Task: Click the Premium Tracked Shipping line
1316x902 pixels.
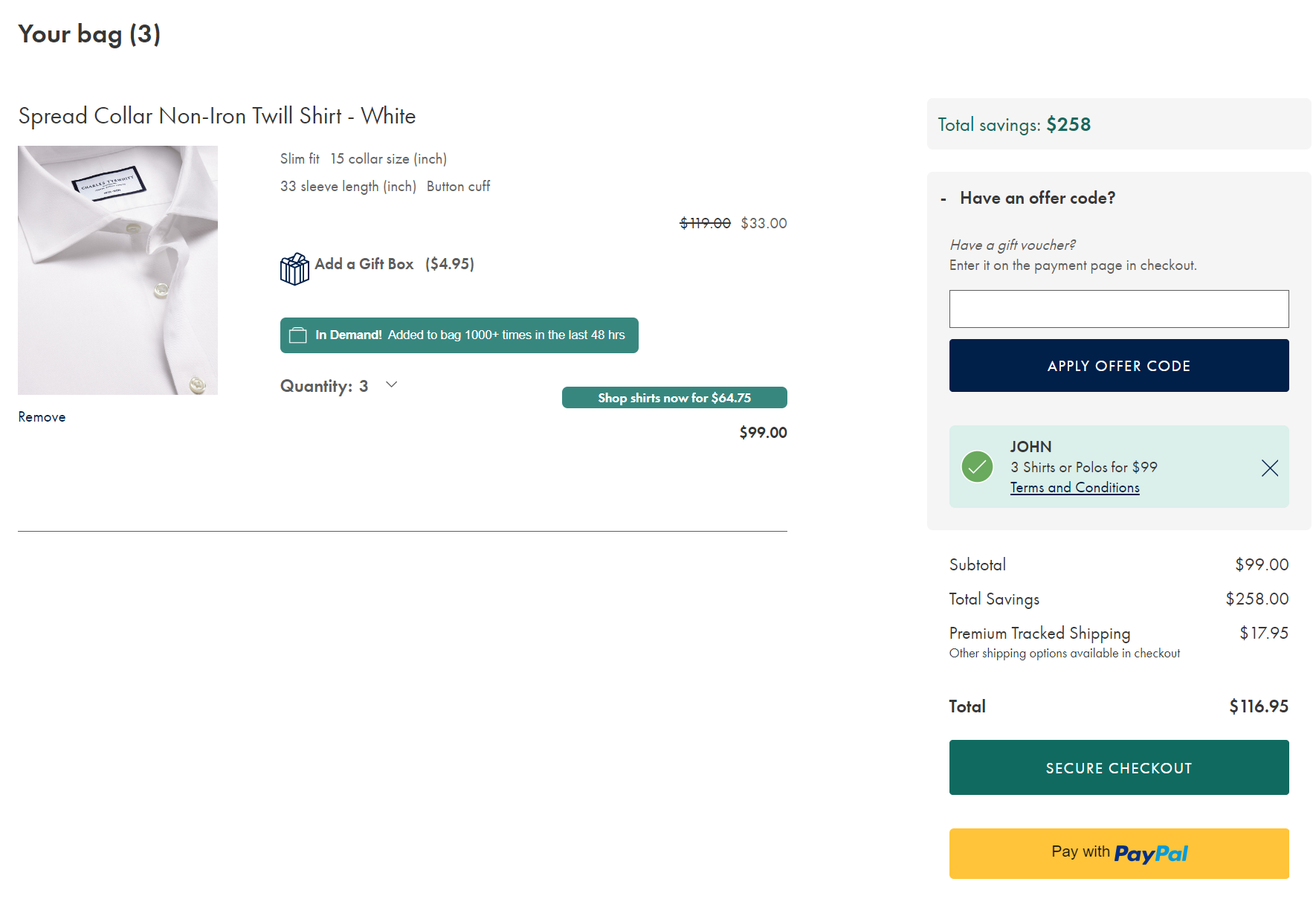Action: (1039, 634)
